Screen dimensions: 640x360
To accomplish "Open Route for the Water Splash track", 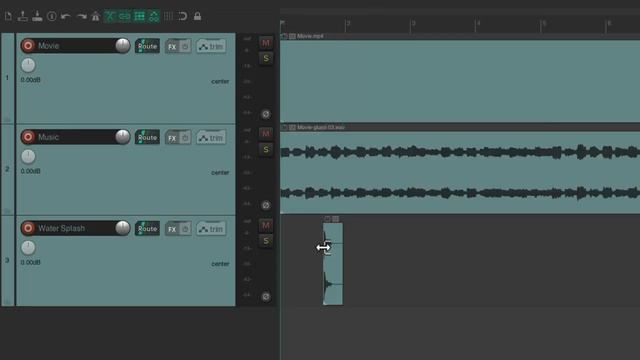I will [147, 229].
